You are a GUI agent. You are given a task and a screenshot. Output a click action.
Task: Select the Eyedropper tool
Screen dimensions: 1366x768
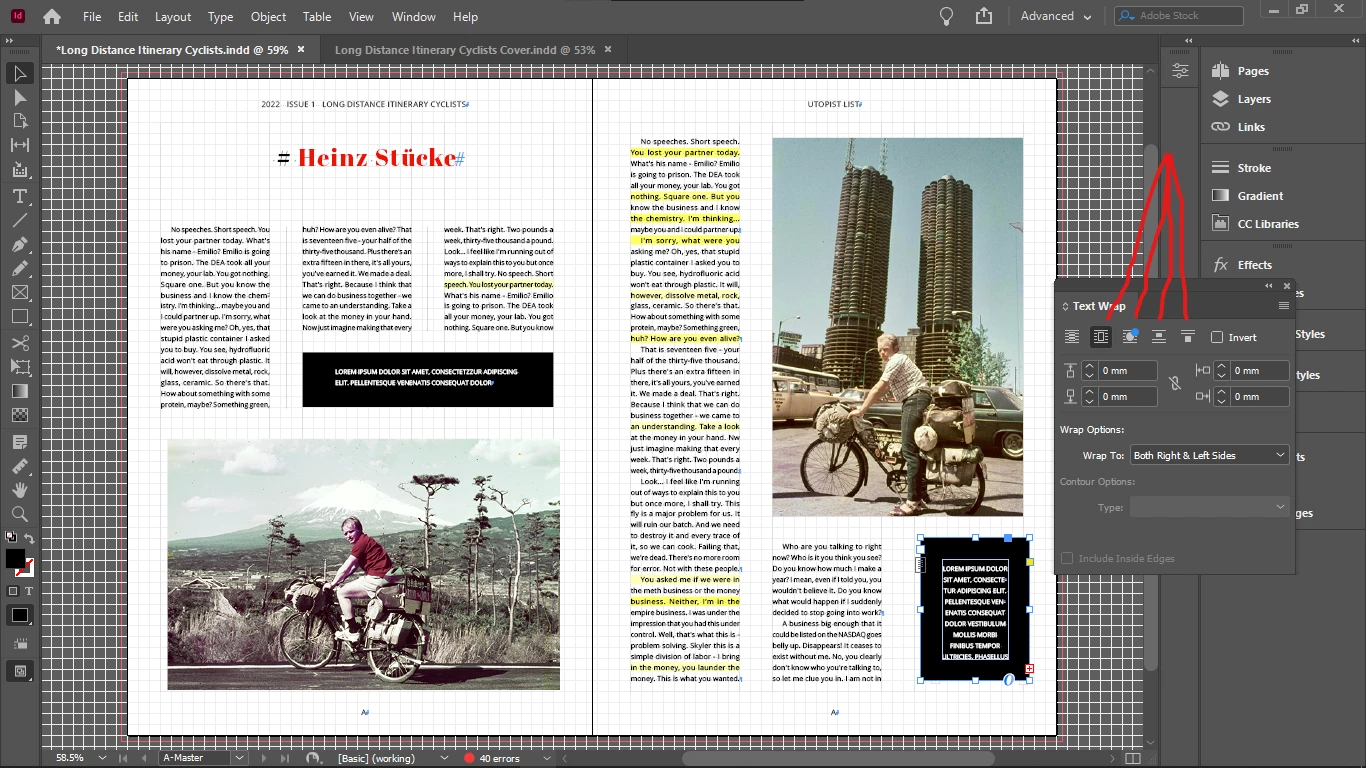point(20,466)
